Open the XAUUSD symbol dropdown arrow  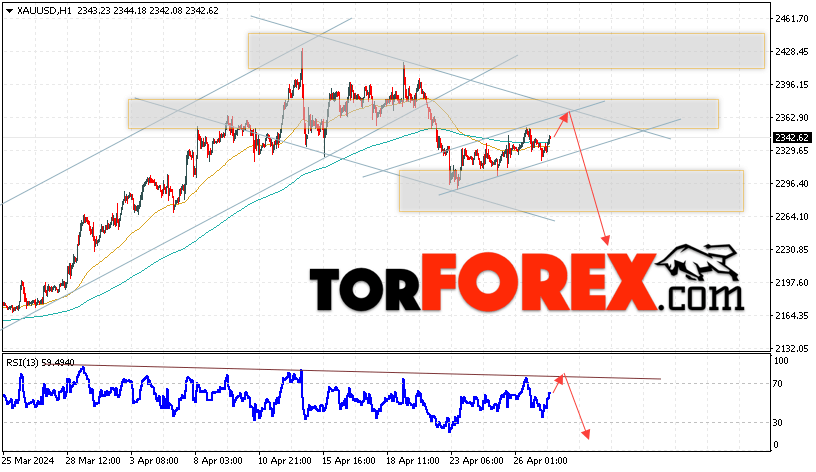click(x=9, y=11)
